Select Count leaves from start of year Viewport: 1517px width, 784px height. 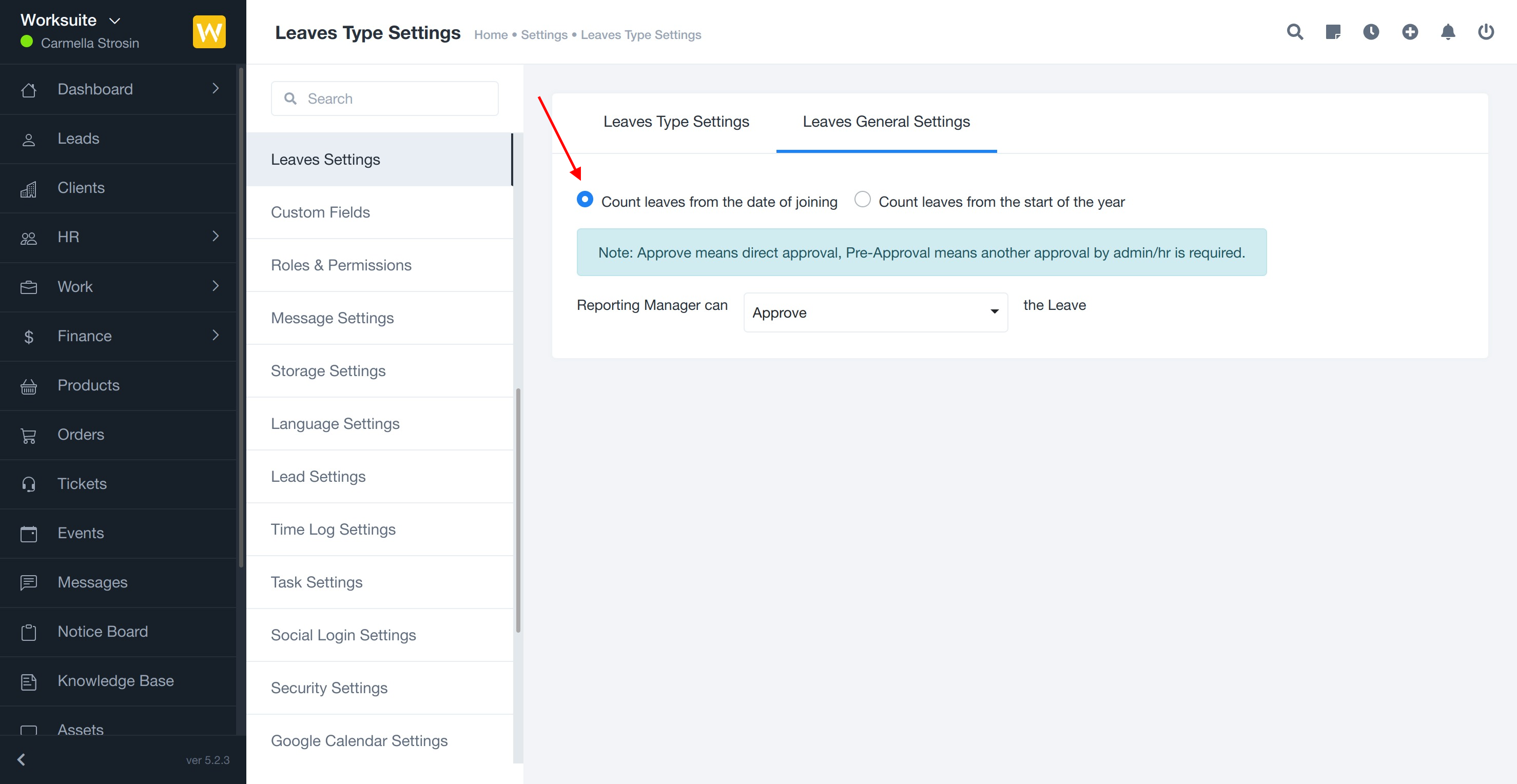pyautogui.click(x=862, y=200)
